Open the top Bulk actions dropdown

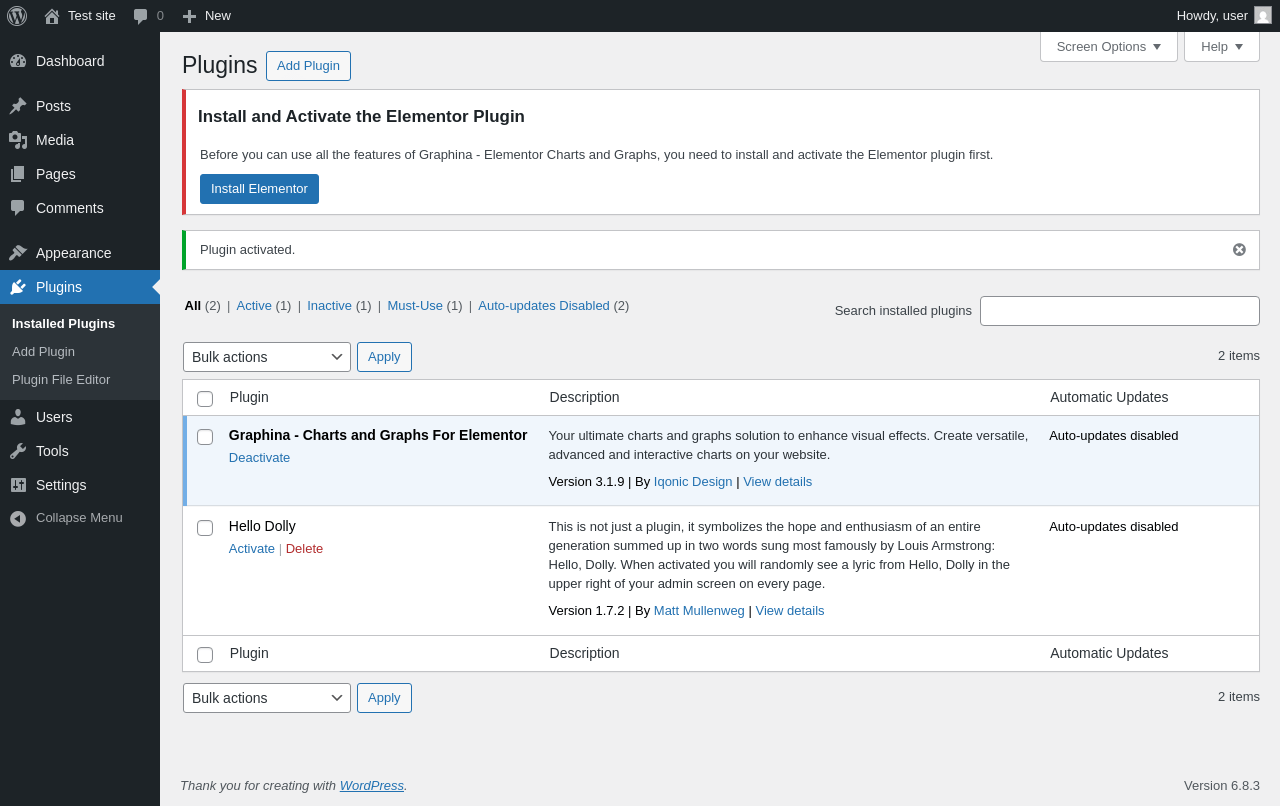(266, 357)
